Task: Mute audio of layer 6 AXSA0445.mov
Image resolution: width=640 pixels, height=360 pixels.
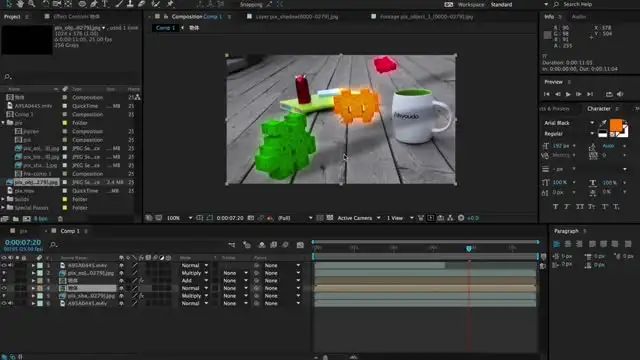Action: [x=11, y=303]
